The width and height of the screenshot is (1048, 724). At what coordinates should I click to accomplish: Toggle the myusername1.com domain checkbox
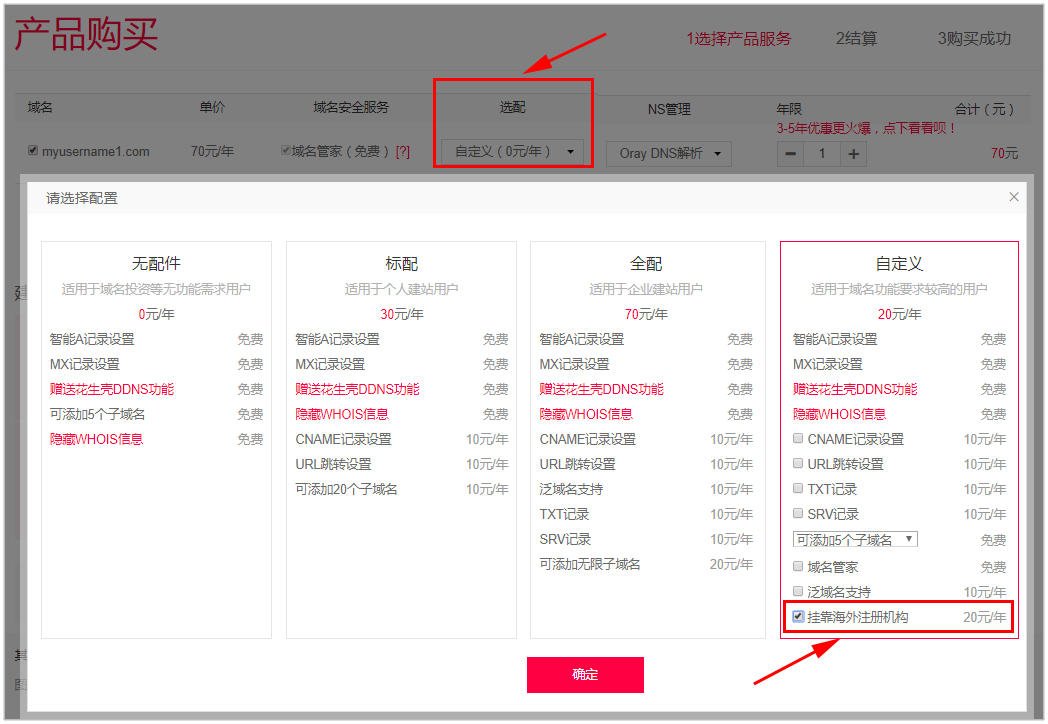pos(34,152)
